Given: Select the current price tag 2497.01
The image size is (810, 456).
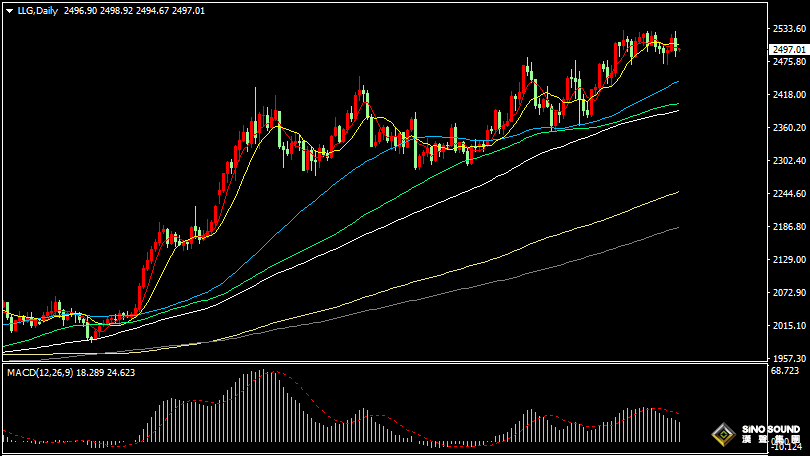Looking at the screenshot, I should point(788,49).
